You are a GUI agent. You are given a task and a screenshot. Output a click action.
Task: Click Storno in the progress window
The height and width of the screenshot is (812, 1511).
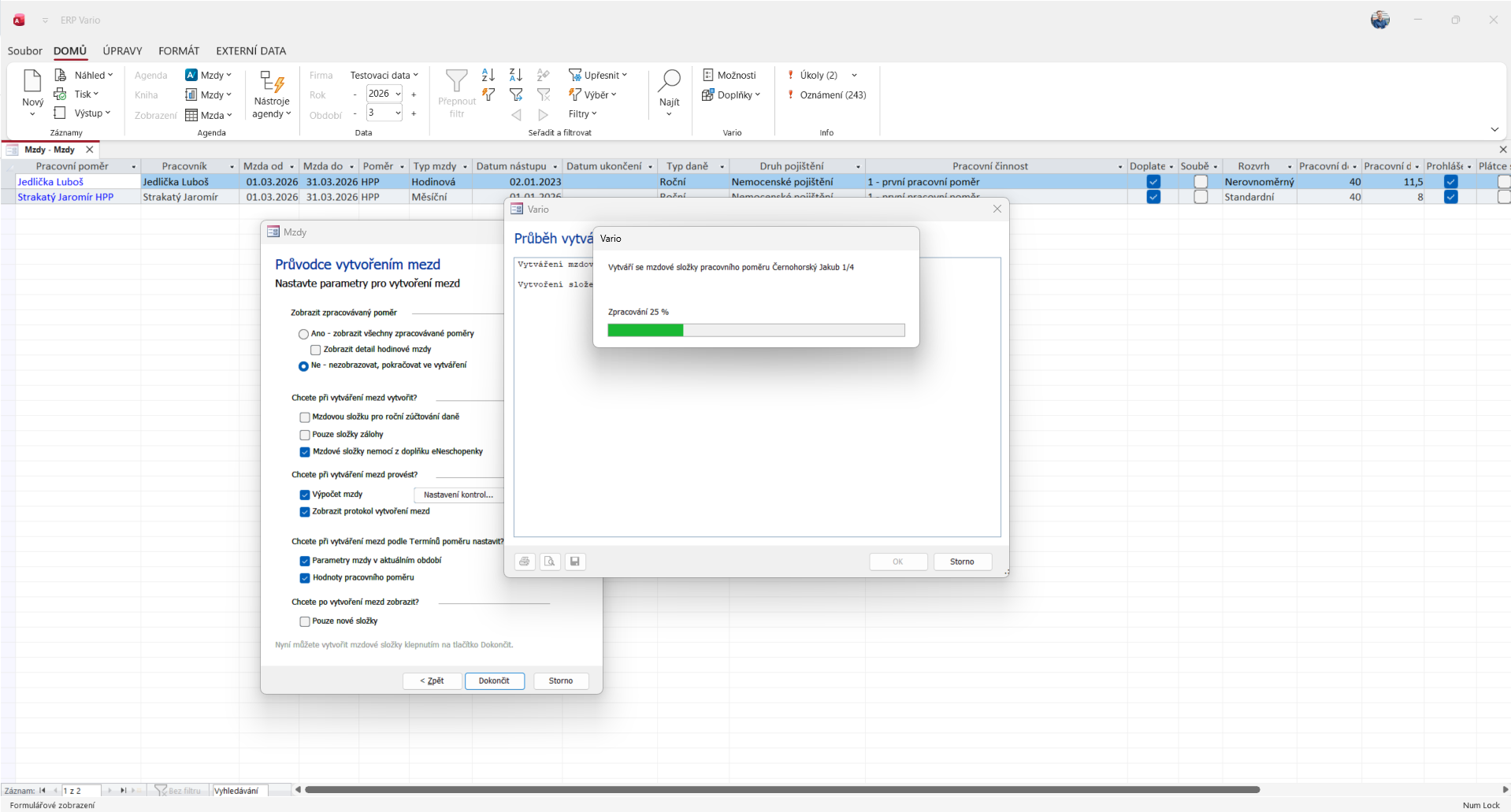point(962,562)
